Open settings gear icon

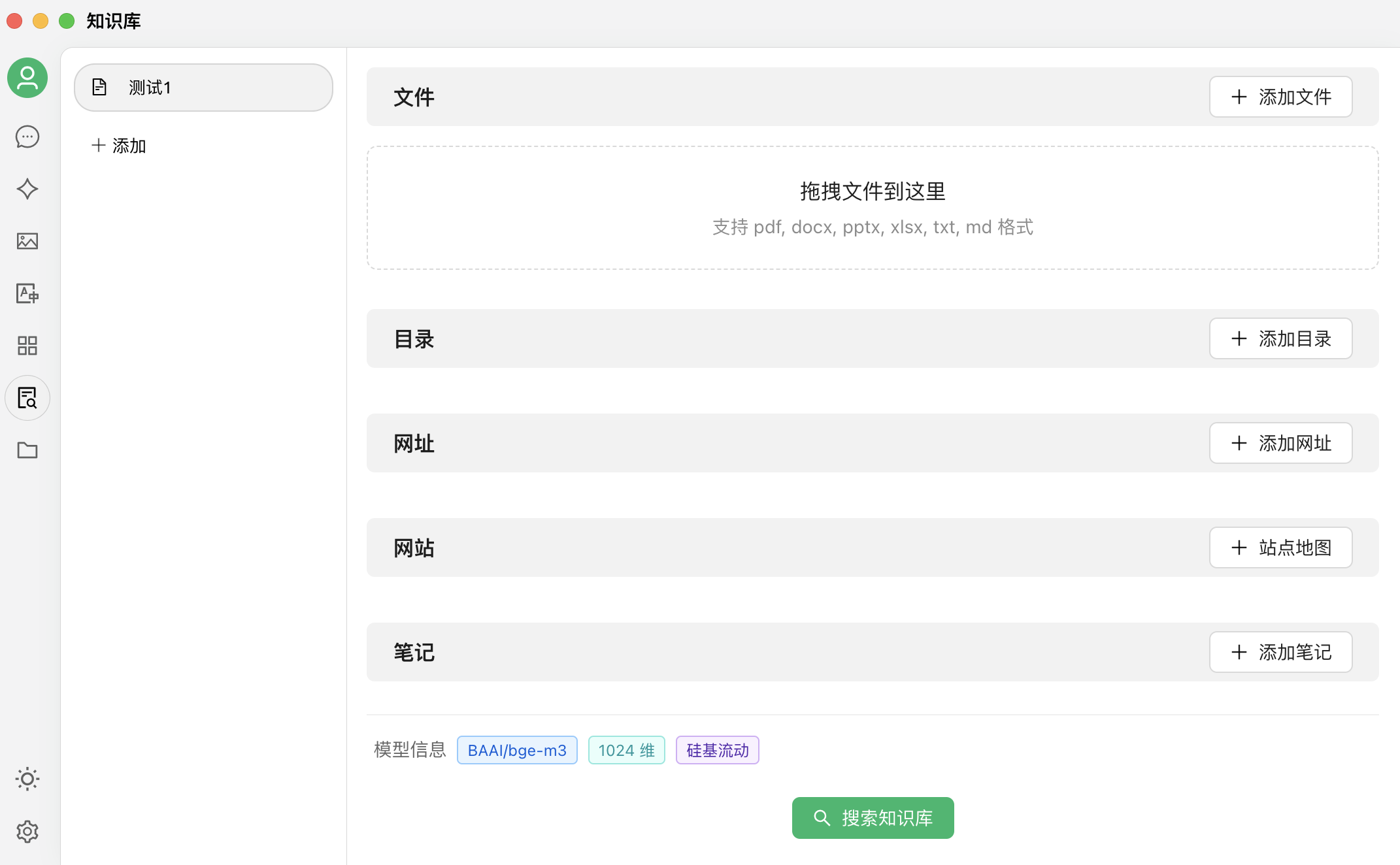27,832
